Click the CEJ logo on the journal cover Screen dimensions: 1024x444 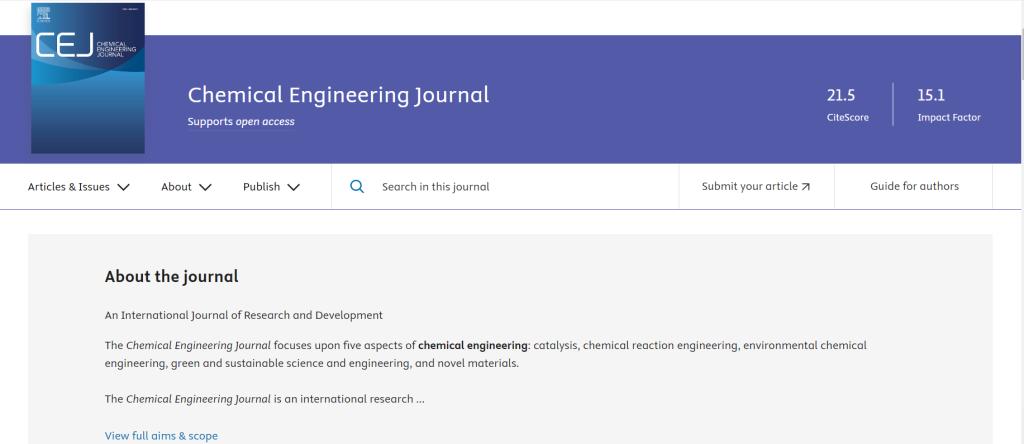coord(64,46)
